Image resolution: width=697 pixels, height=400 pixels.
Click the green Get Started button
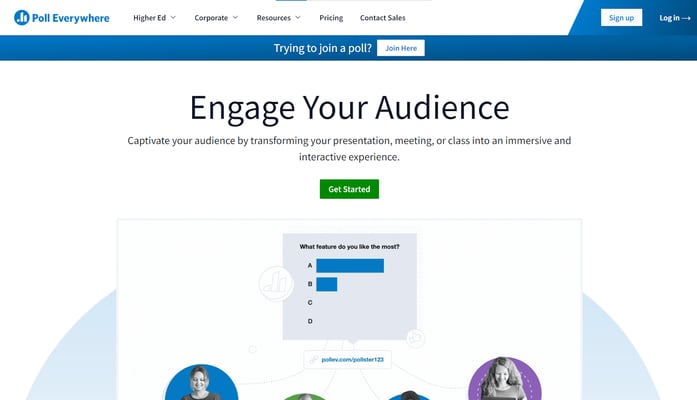coord(349,189)
